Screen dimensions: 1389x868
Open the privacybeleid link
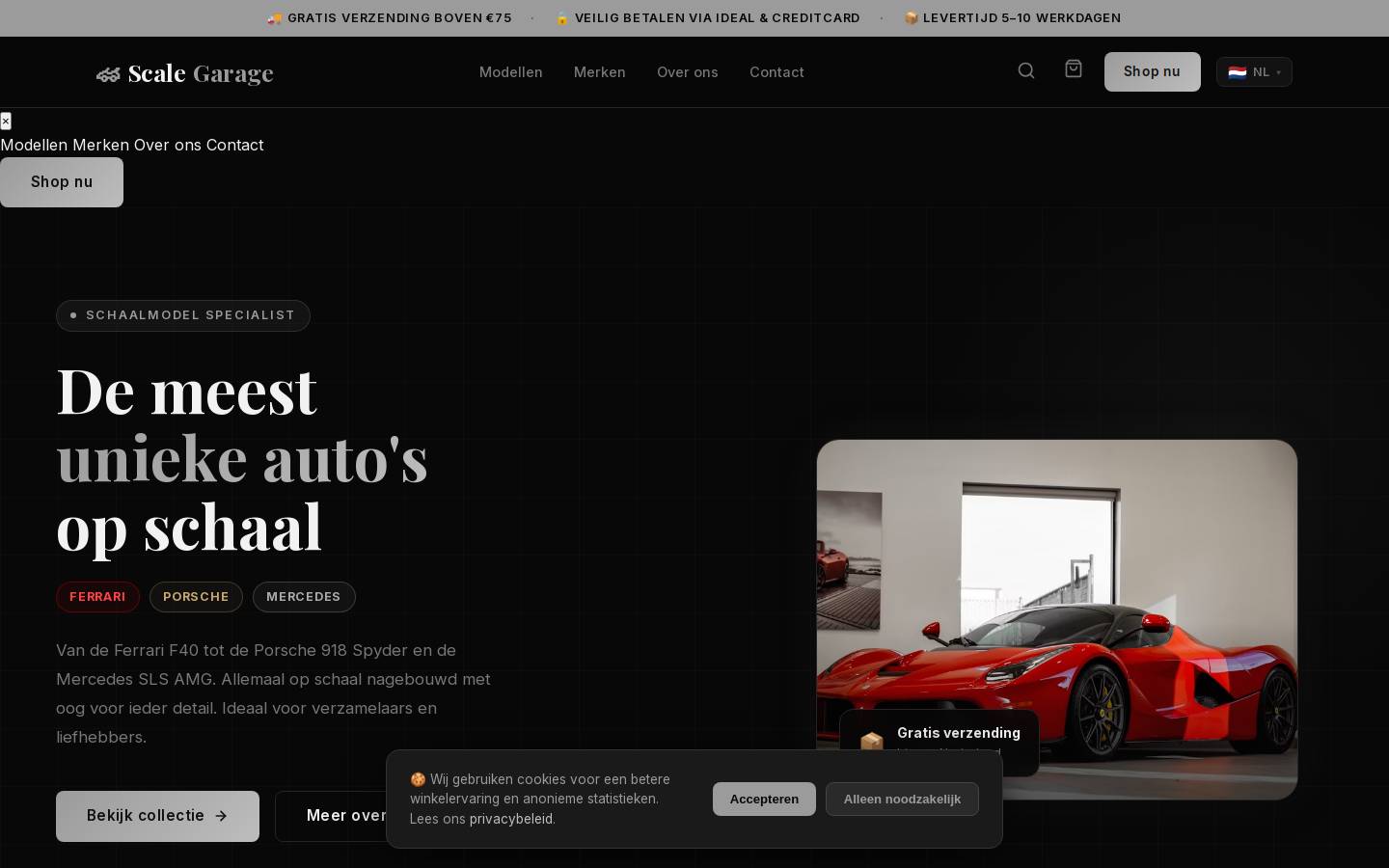(511, 819)
